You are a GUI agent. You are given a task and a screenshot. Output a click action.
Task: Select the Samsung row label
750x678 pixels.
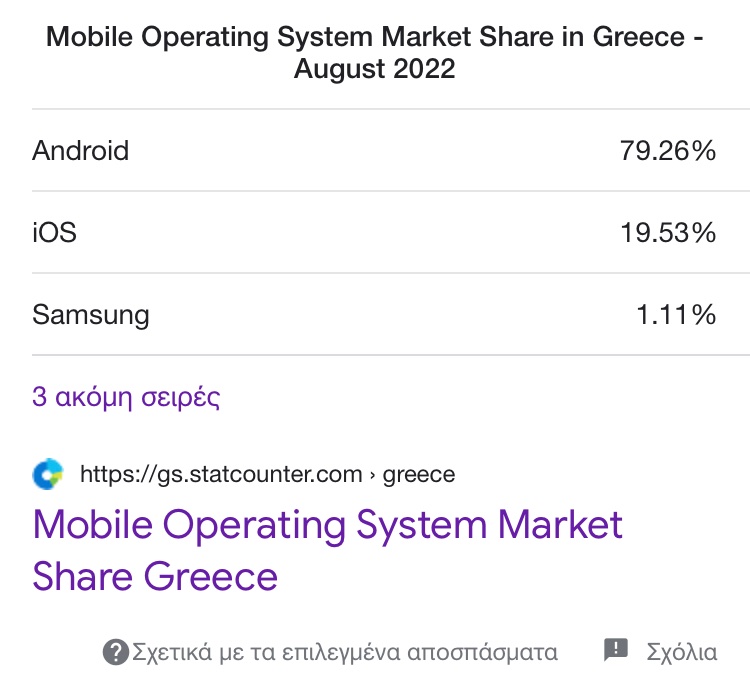[91, 315]
